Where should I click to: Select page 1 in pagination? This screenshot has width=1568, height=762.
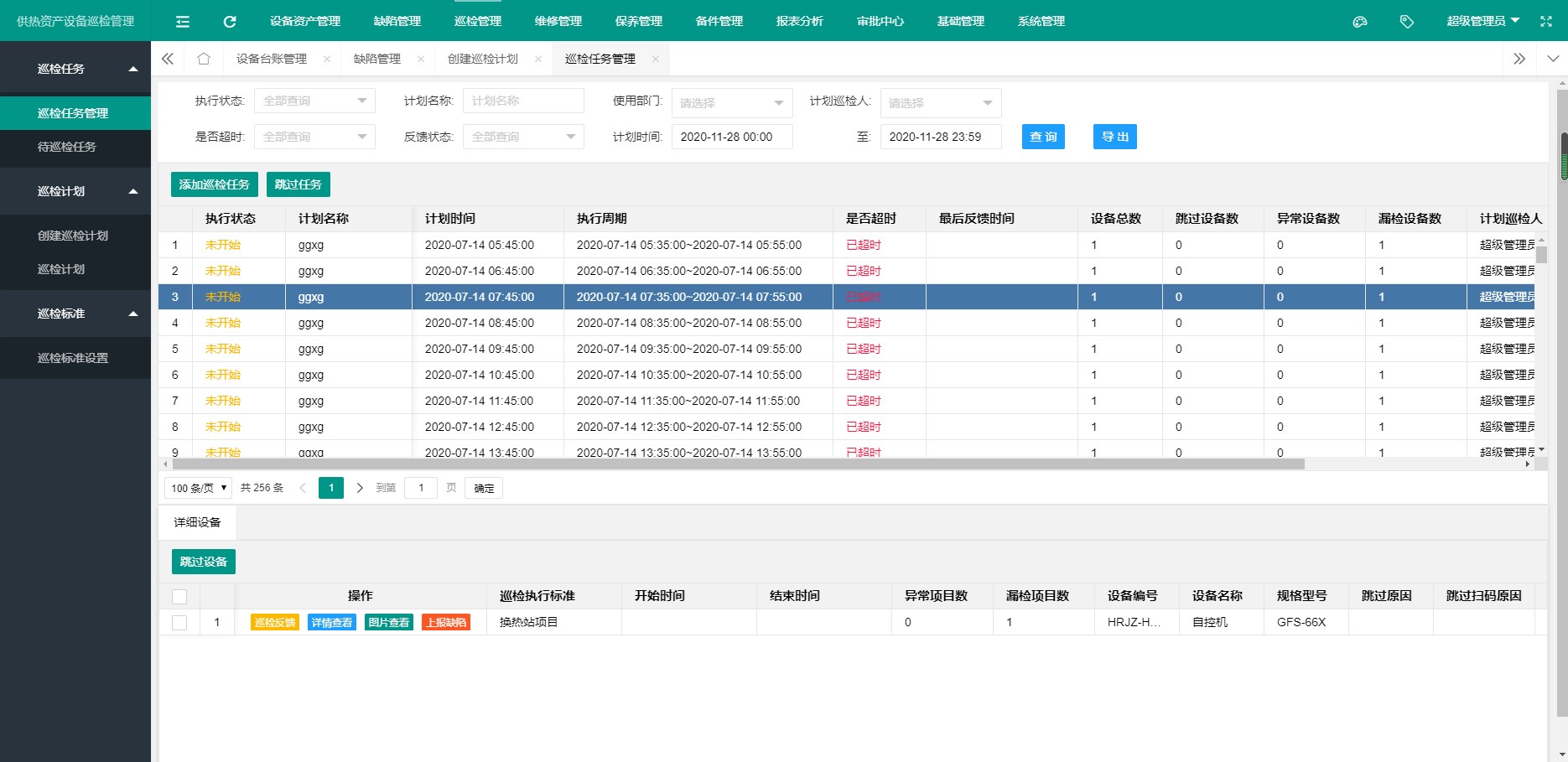click(331, 488)
